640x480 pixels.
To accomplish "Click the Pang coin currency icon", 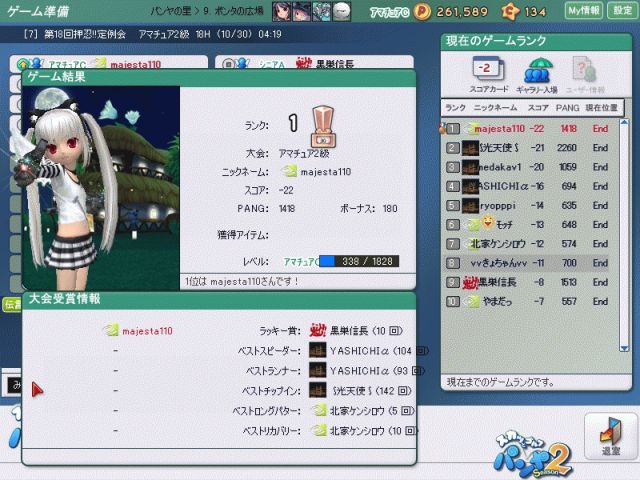I will click(x=421, y=11).
